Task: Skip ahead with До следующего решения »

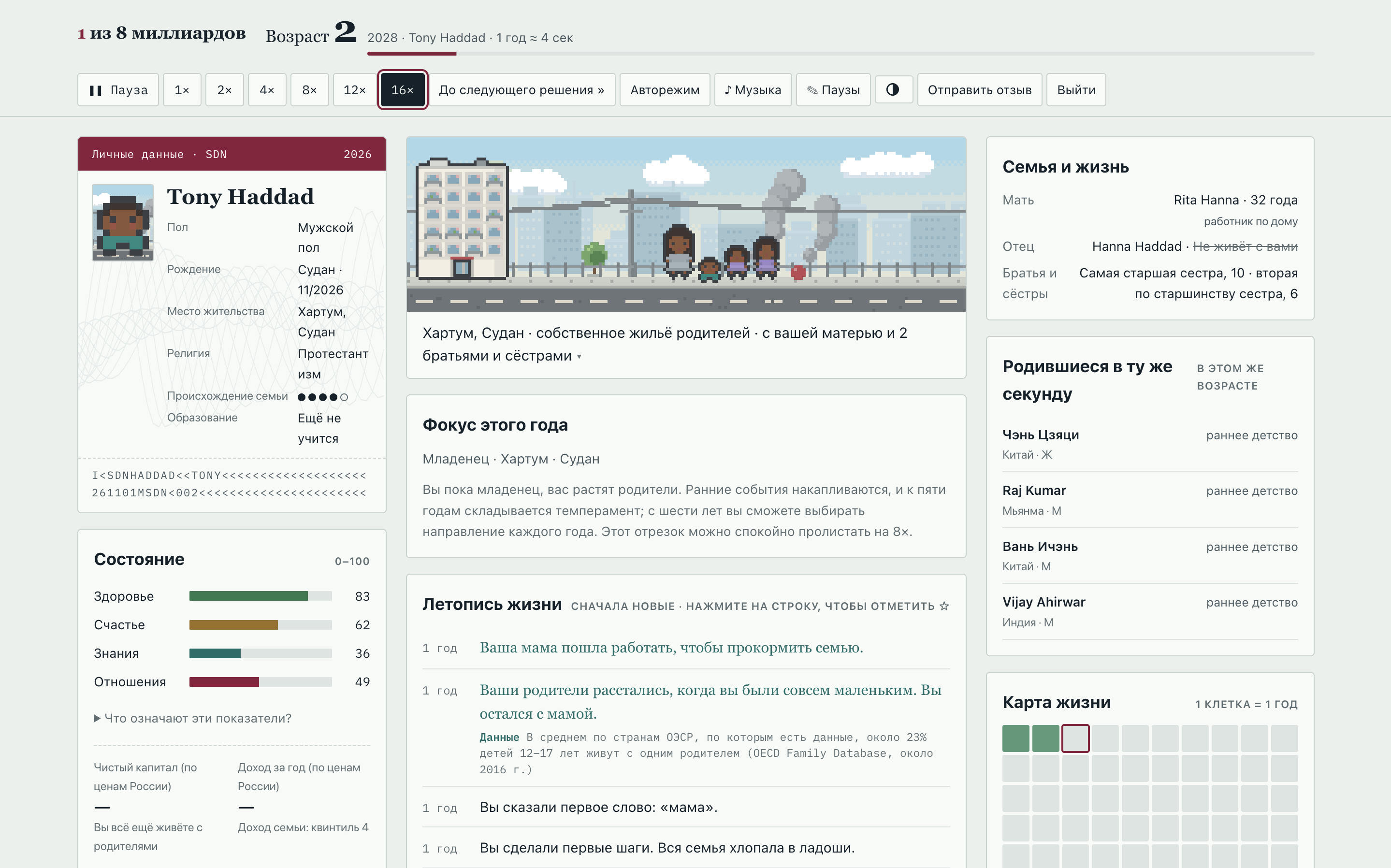Action: point(522,89)
